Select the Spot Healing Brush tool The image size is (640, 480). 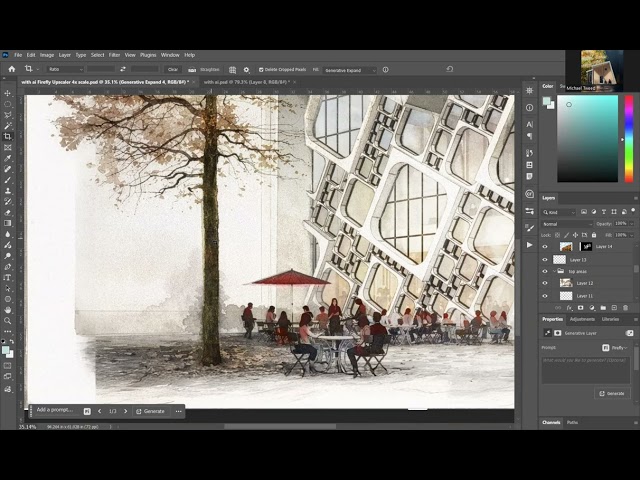click(x=7, y=169)
